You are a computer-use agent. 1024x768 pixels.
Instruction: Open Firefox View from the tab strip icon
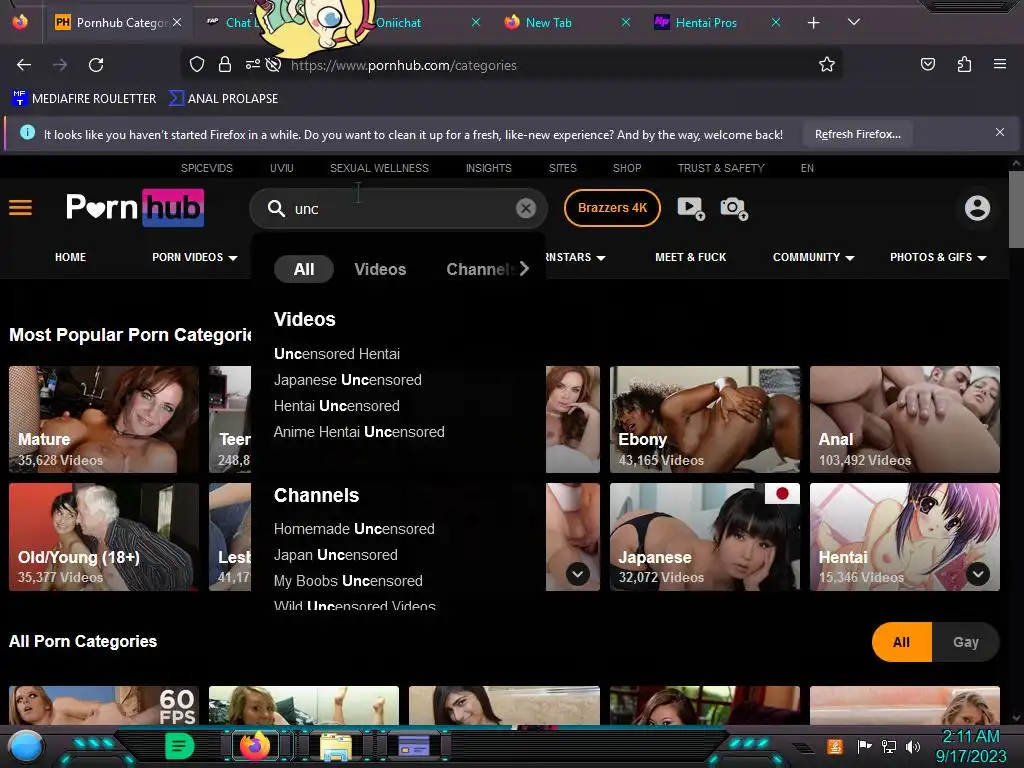pyautogui.click(x=20, y=22)
